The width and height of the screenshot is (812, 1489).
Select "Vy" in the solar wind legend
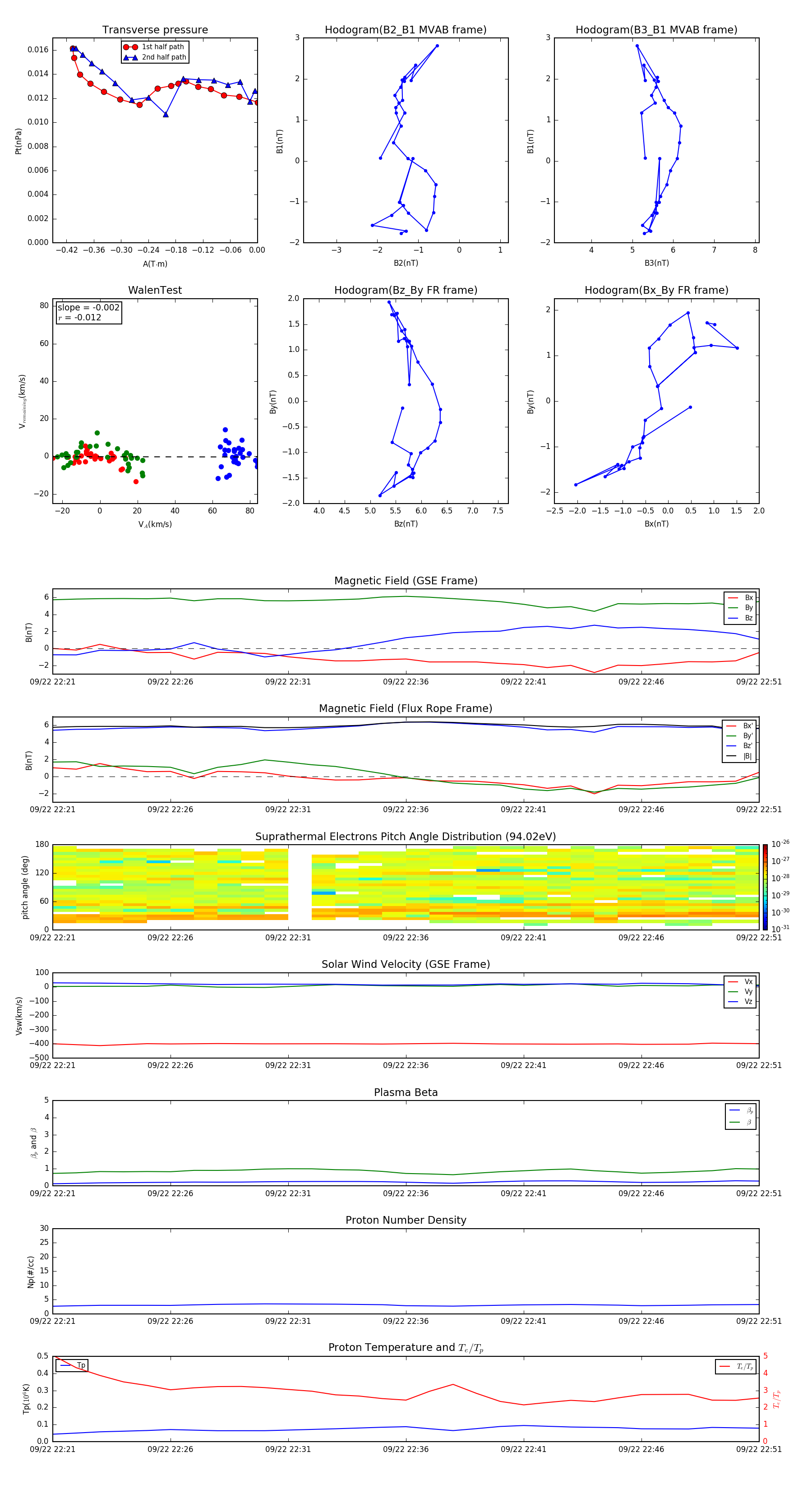(741, 992)
